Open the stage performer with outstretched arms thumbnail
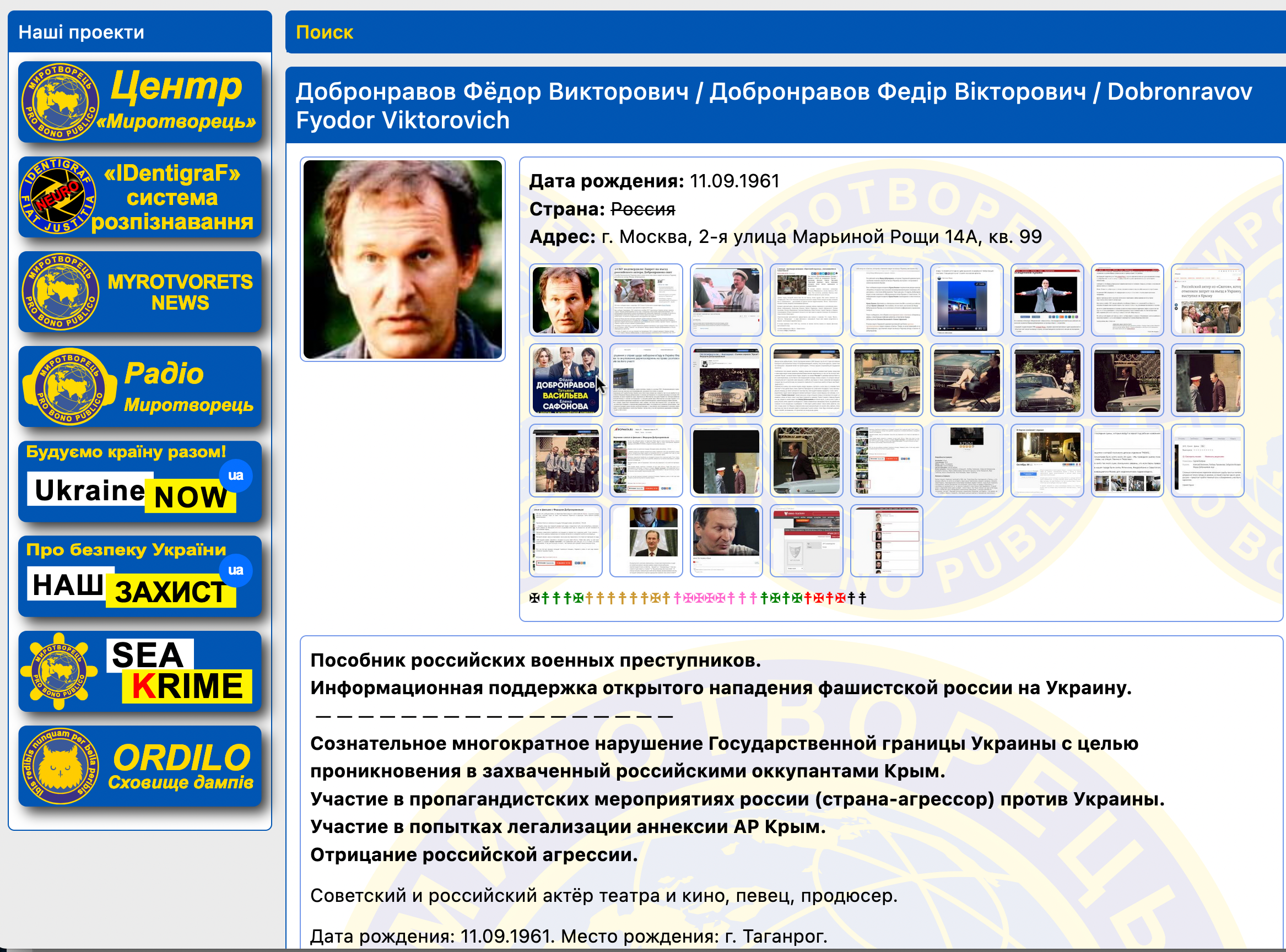 coord(1046,300)
